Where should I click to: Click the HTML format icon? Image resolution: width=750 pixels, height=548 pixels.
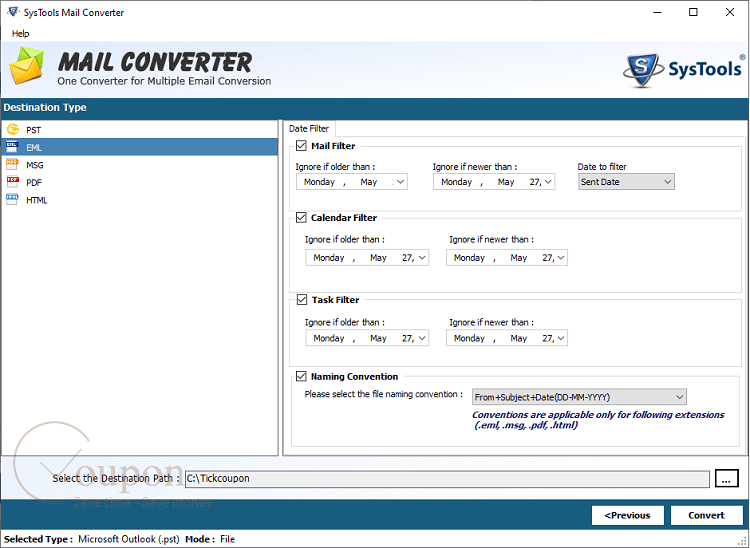(13, 200)
